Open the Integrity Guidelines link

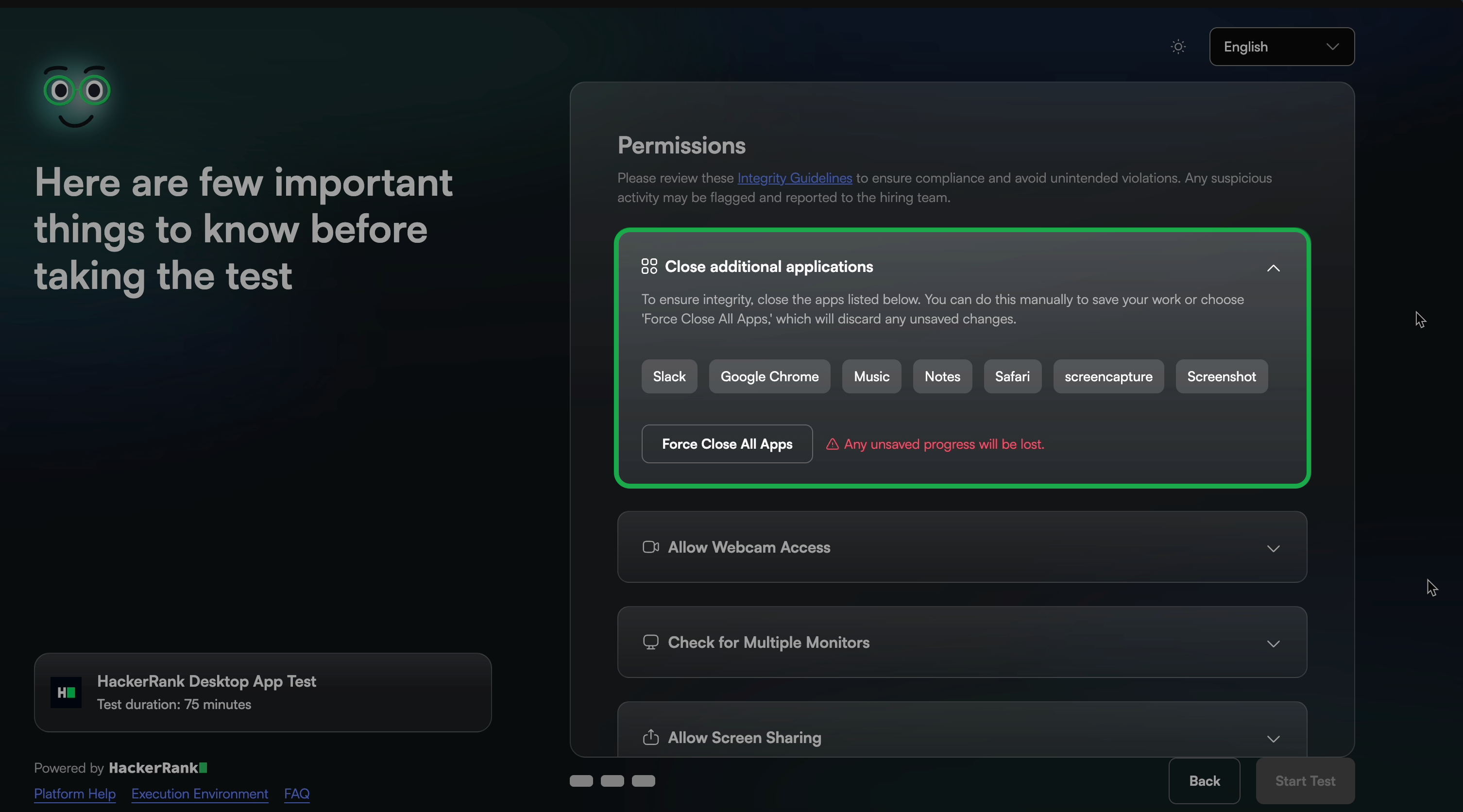point(795,178)
